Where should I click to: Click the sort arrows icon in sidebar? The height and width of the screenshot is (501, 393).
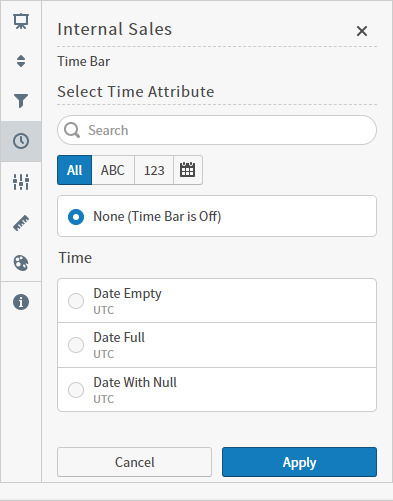(x=21, y=61)
